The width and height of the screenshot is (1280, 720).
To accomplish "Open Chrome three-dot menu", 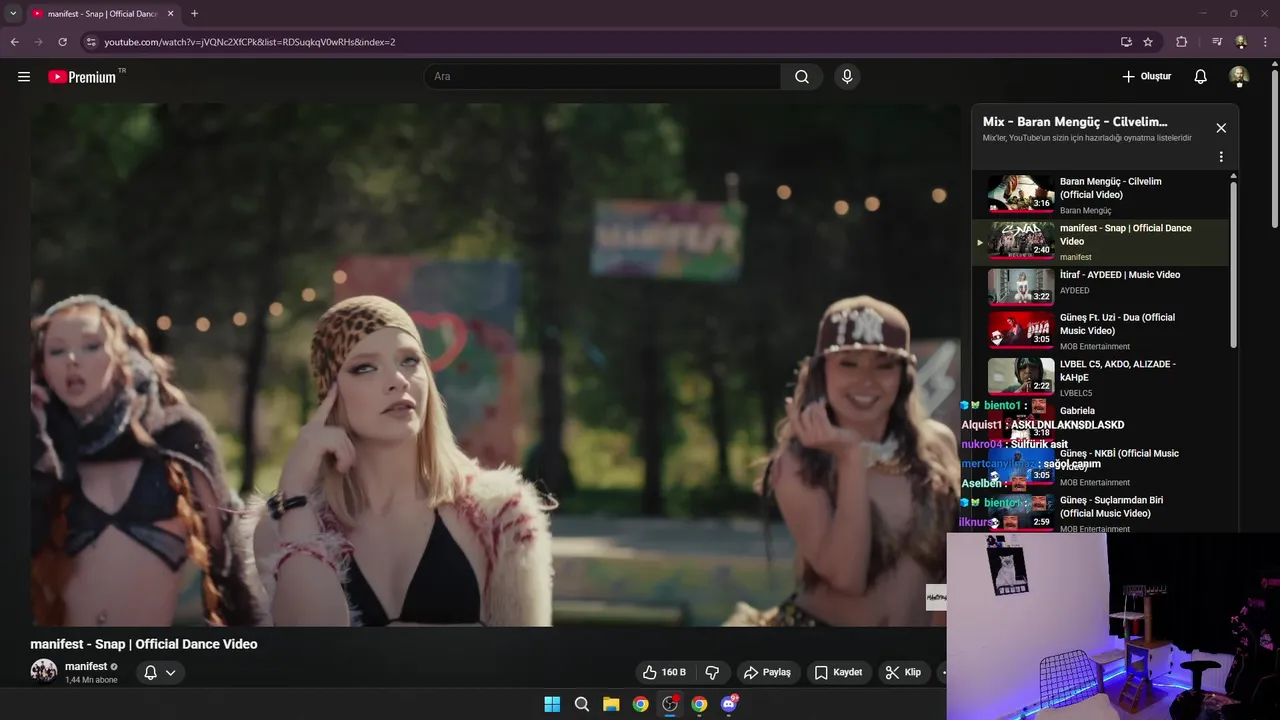I will tap(1266, 42).
